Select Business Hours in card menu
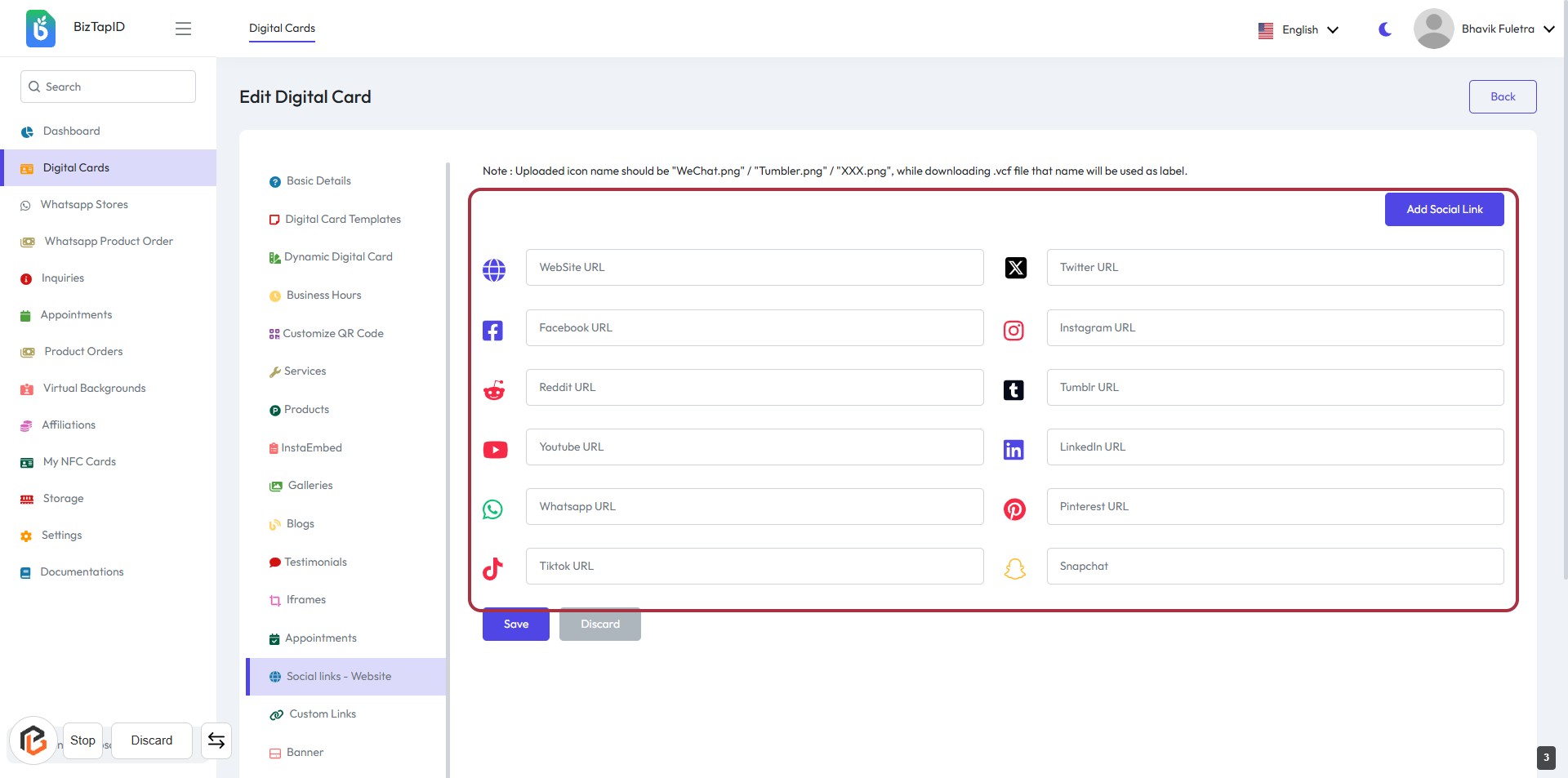Screen dimensions: 1568x778 pos(323,296)
